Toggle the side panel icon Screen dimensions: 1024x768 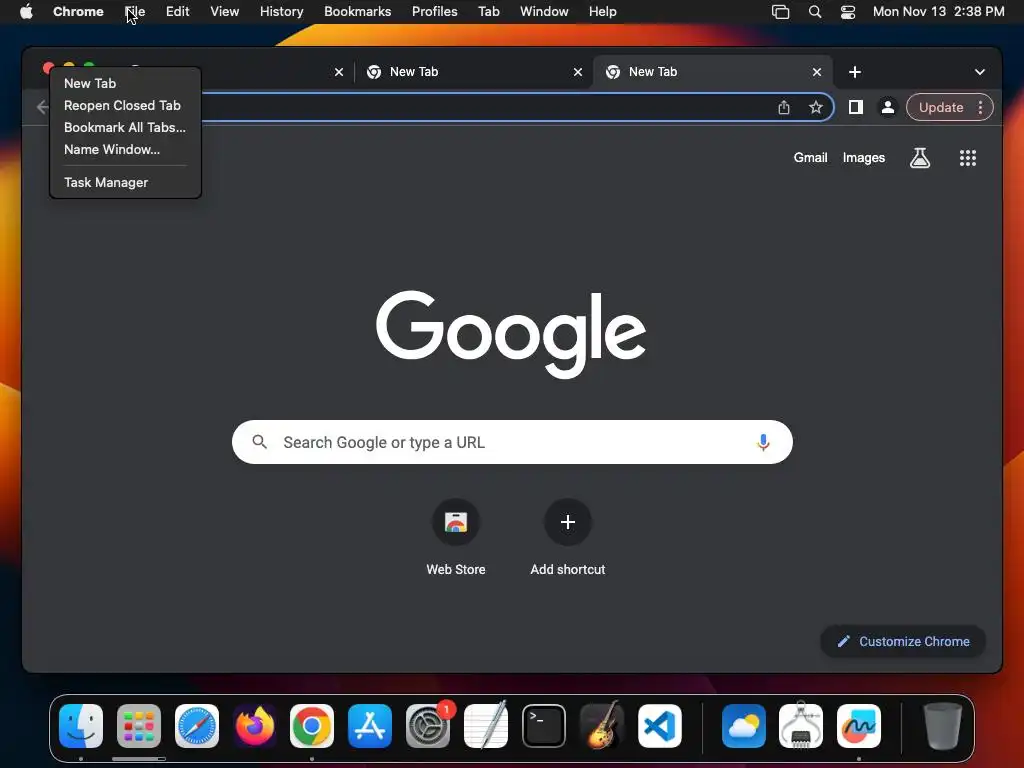(856, 107)
